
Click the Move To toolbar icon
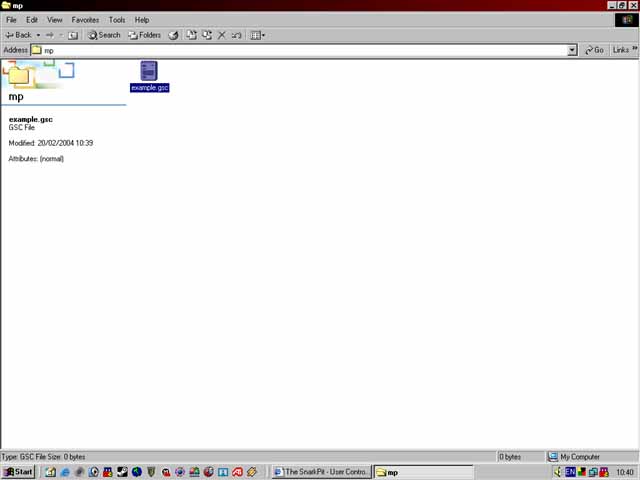[x=191, y=35]
